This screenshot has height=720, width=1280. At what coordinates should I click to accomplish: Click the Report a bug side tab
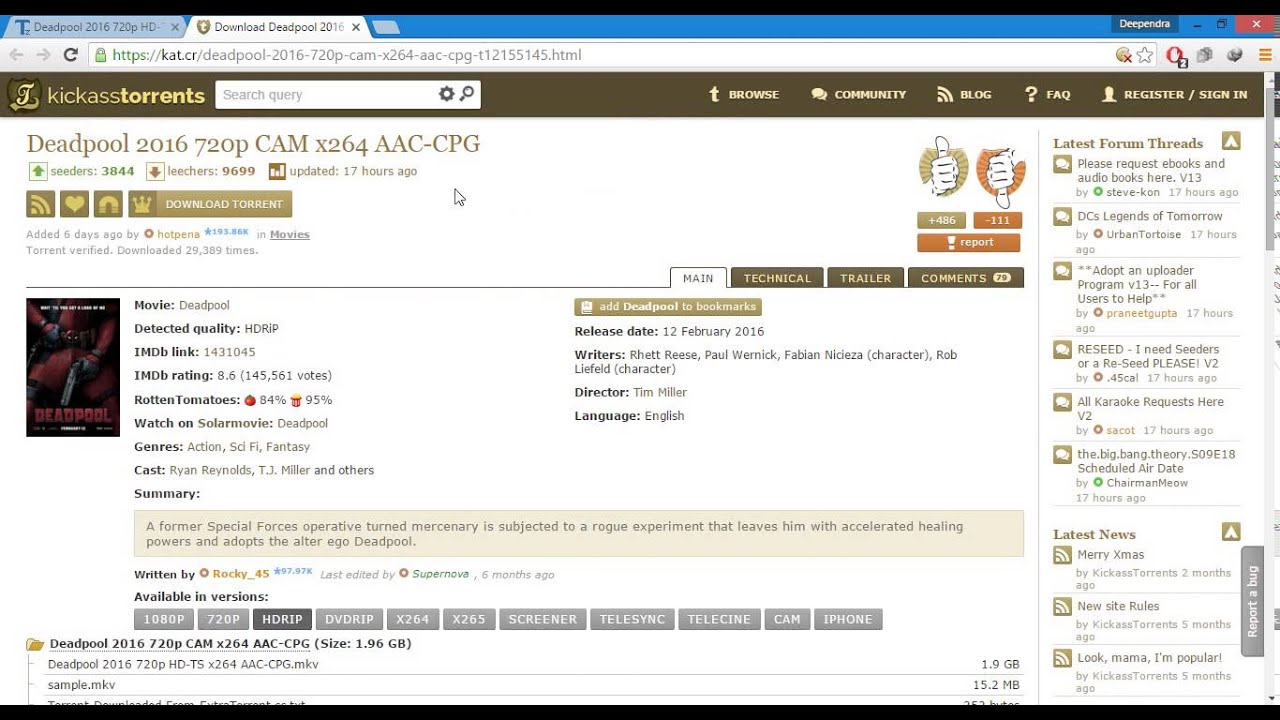(x=1253, y=601)
